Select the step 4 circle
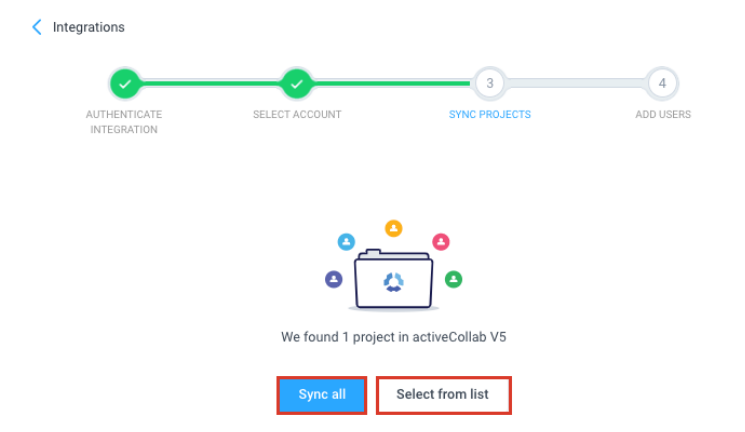 click(x=662, y=84)
